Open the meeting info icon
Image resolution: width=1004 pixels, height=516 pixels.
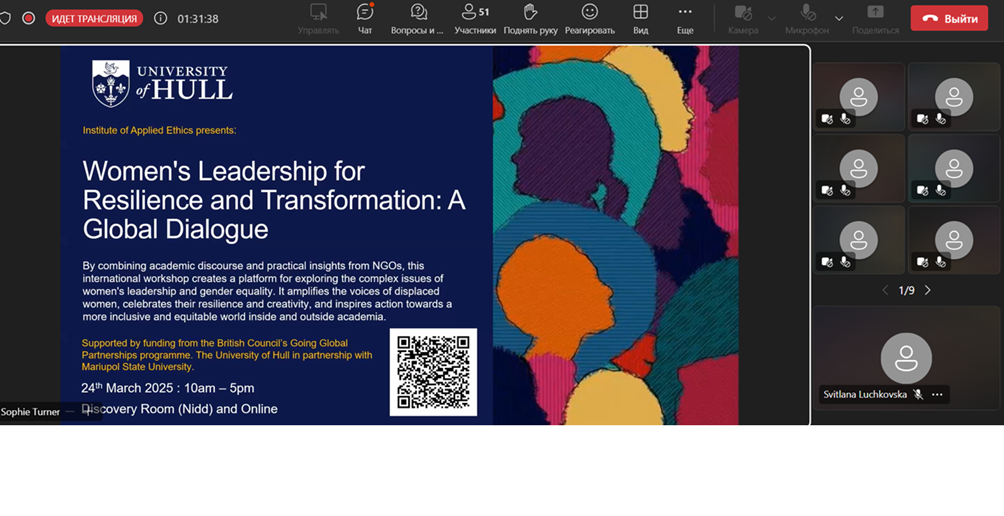[x=161, y=19]
